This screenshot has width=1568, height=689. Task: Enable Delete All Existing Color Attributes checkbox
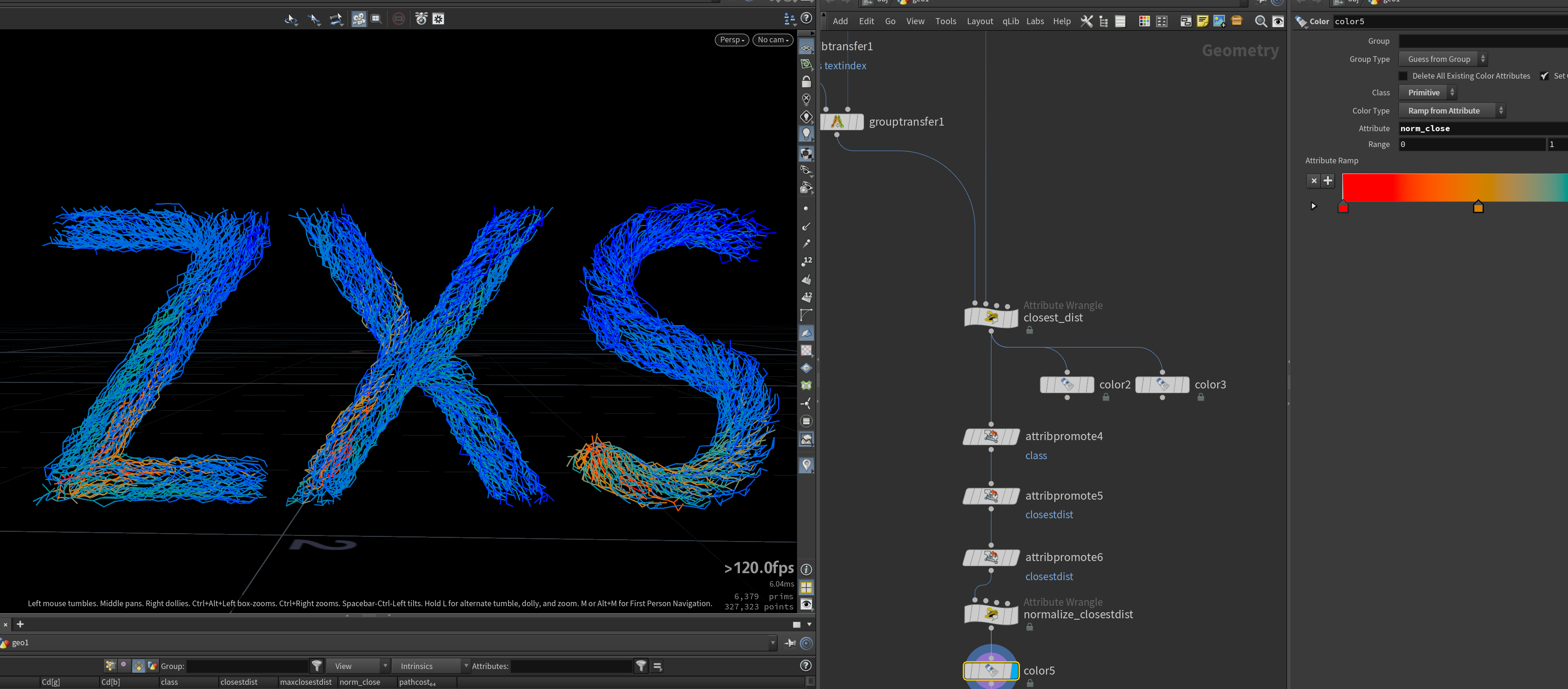(x=1403, y=76)
